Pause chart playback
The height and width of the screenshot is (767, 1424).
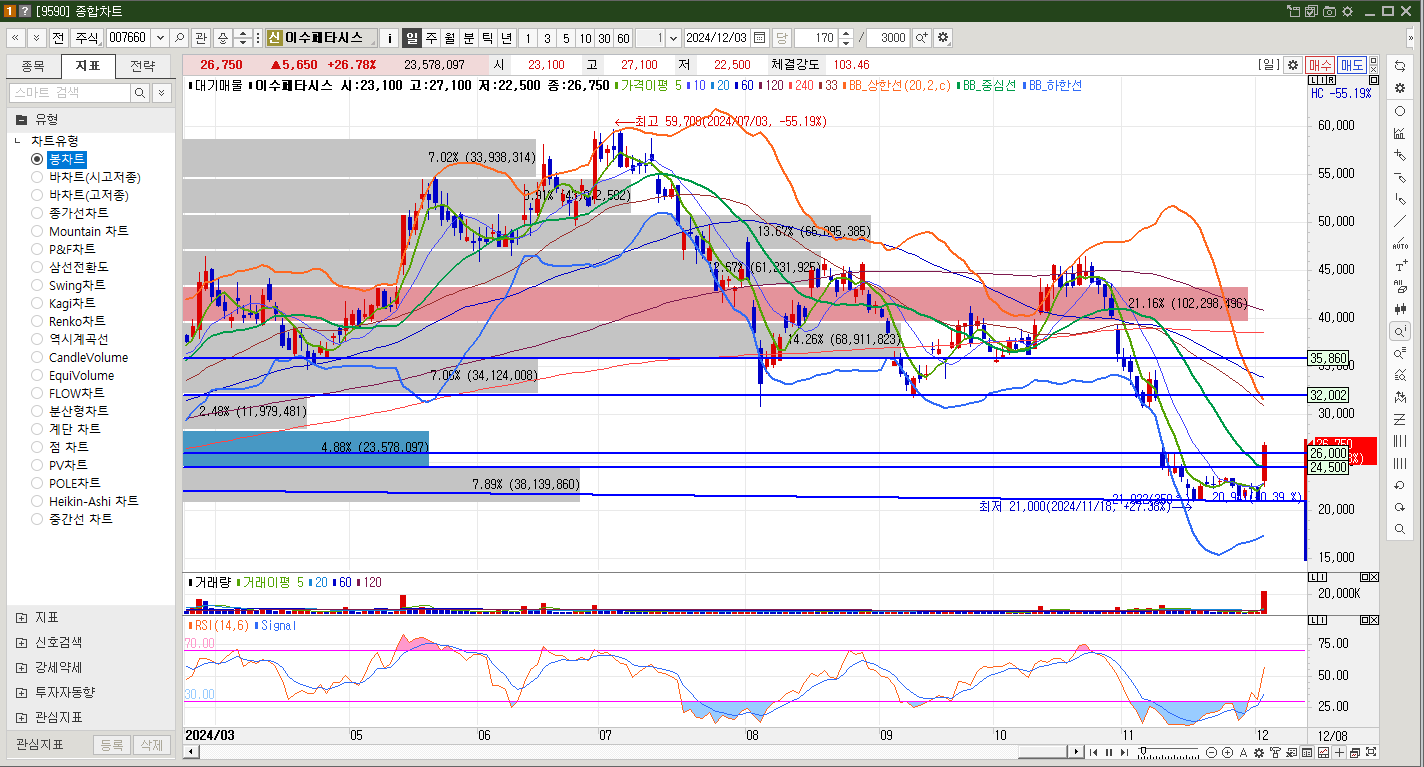(x=1109, y=752)
